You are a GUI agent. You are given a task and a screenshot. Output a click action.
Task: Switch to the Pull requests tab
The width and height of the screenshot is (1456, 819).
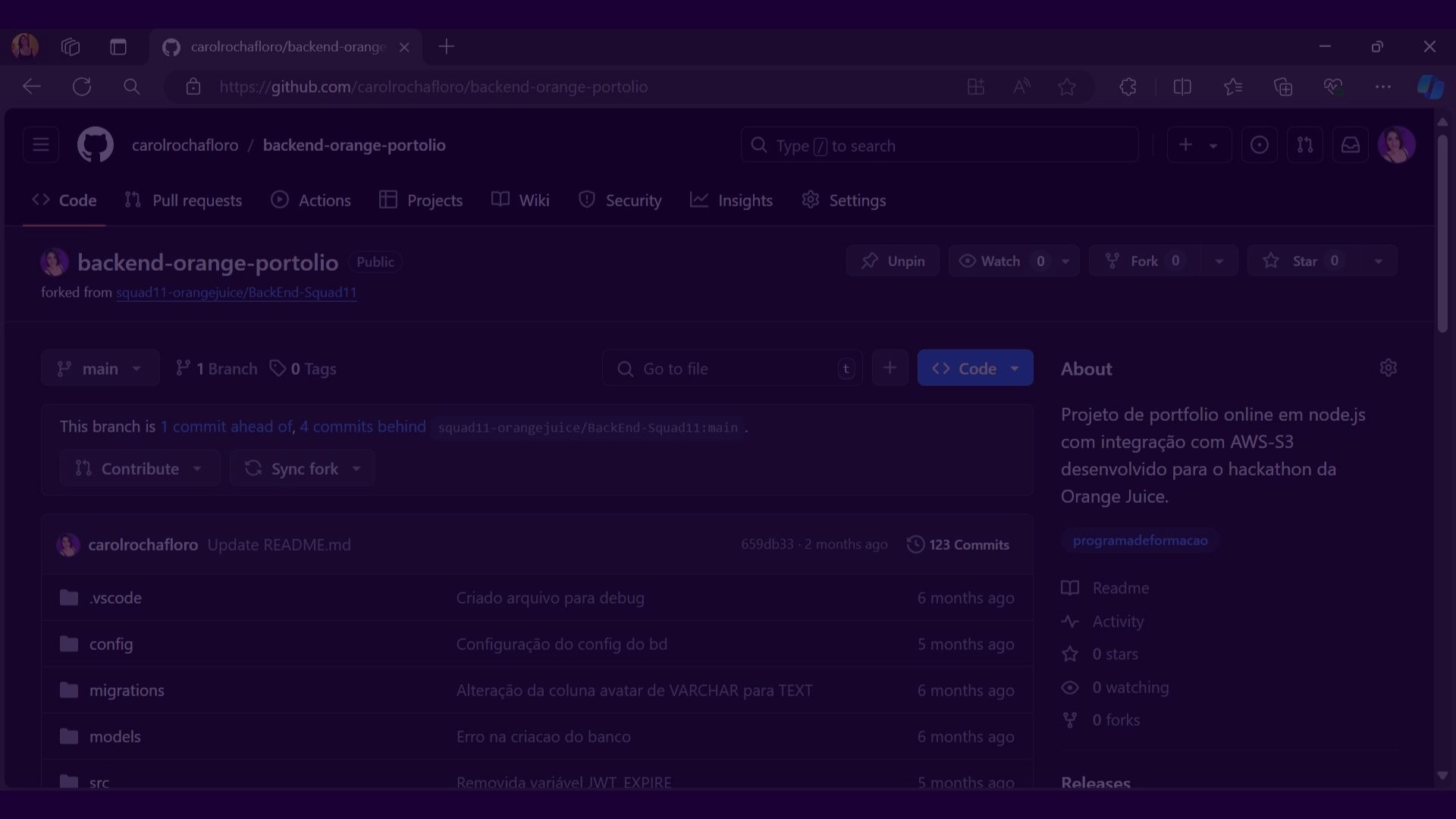(x=183, y=200)
